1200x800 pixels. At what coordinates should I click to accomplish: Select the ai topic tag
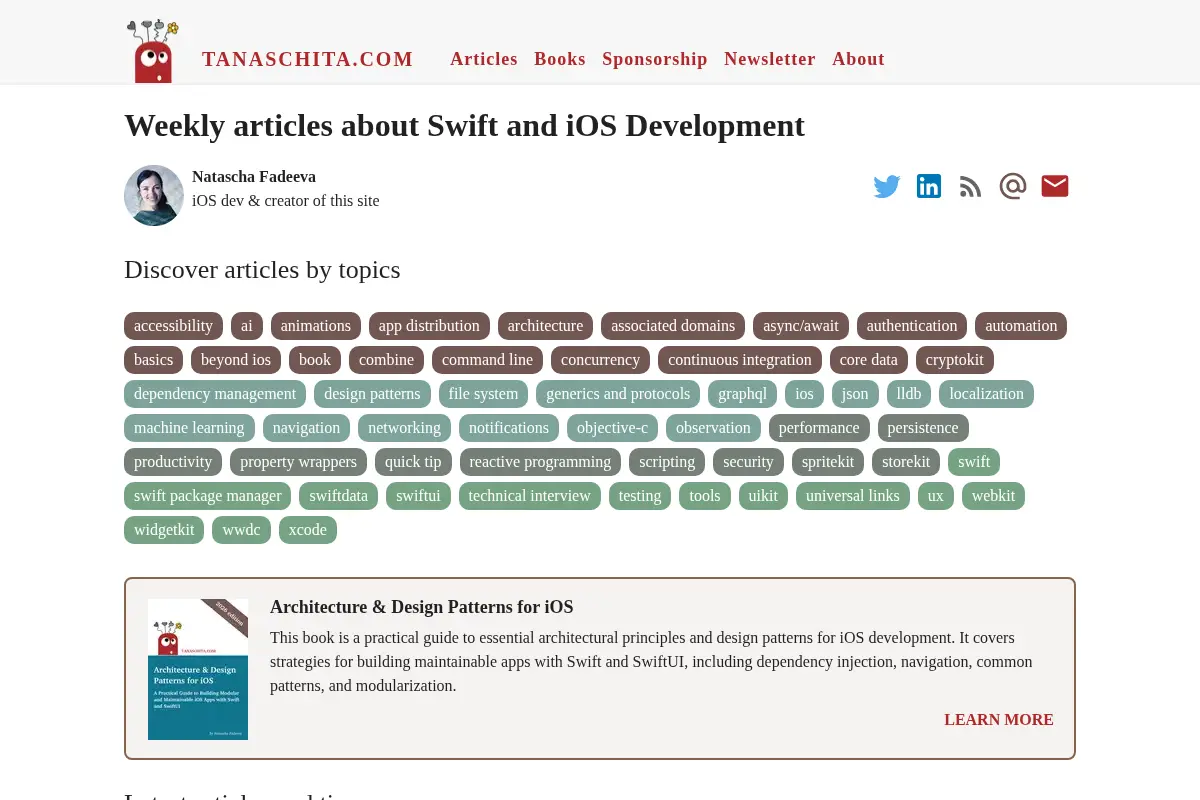247,326
